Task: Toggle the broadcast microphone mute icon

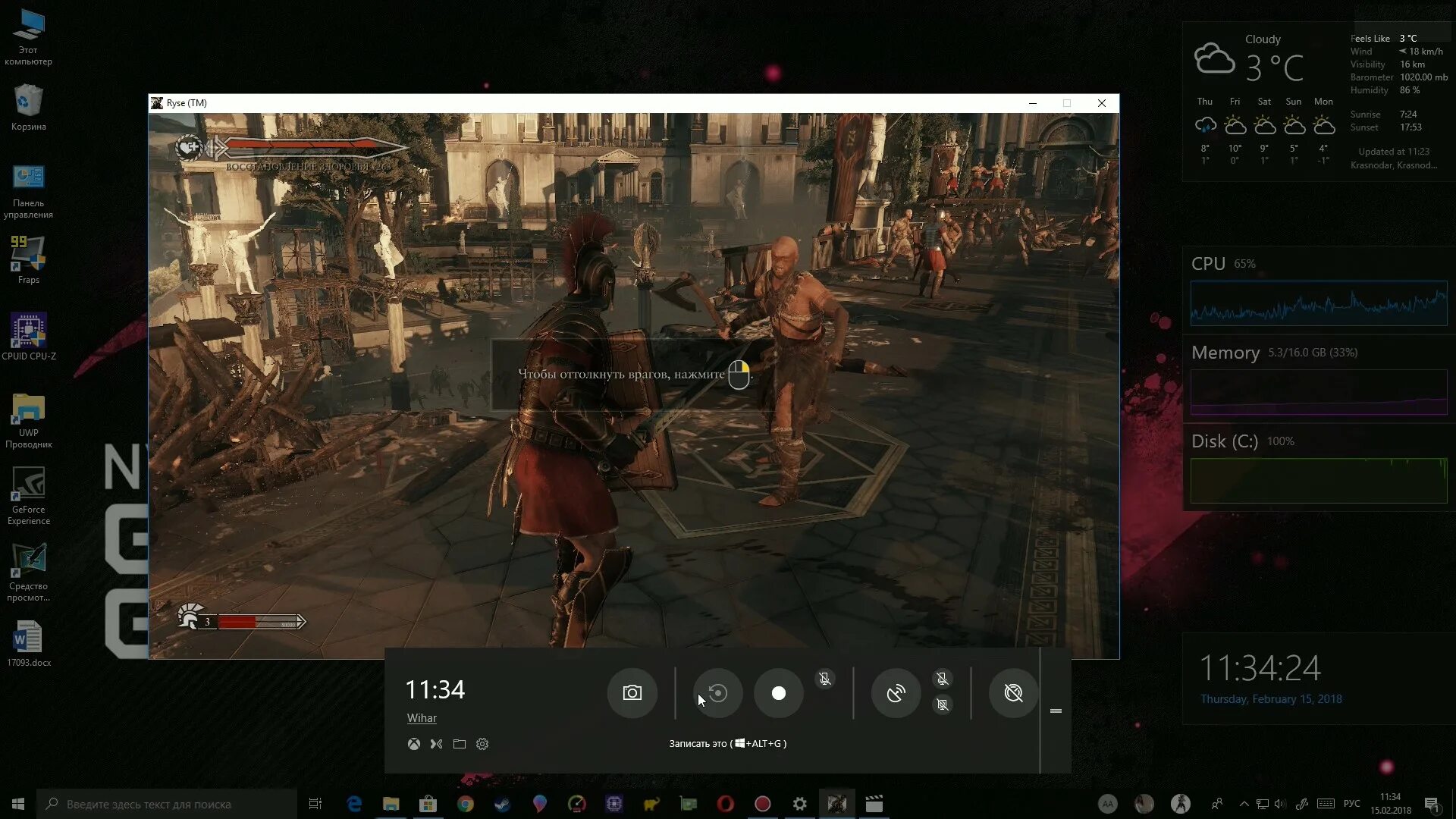Action: [942, 679]
